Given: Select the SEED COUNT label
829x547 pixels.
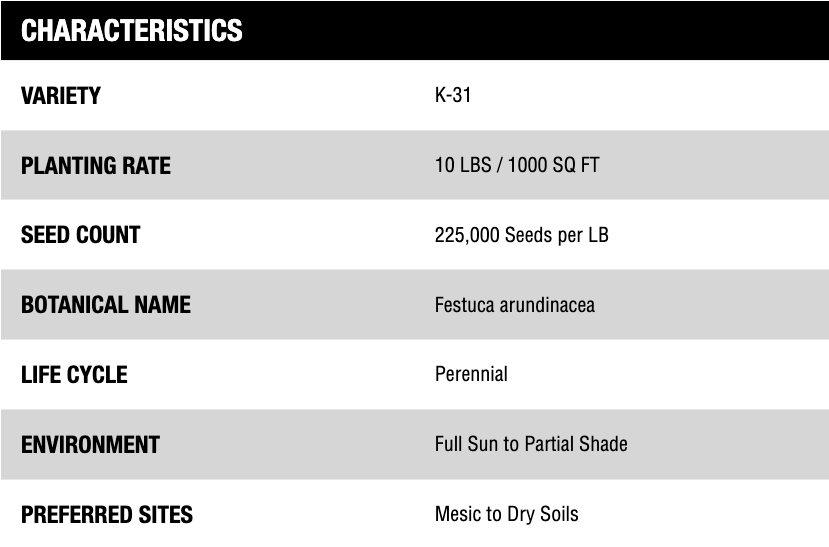Looking at the screenshot, I should click(81, 236).
